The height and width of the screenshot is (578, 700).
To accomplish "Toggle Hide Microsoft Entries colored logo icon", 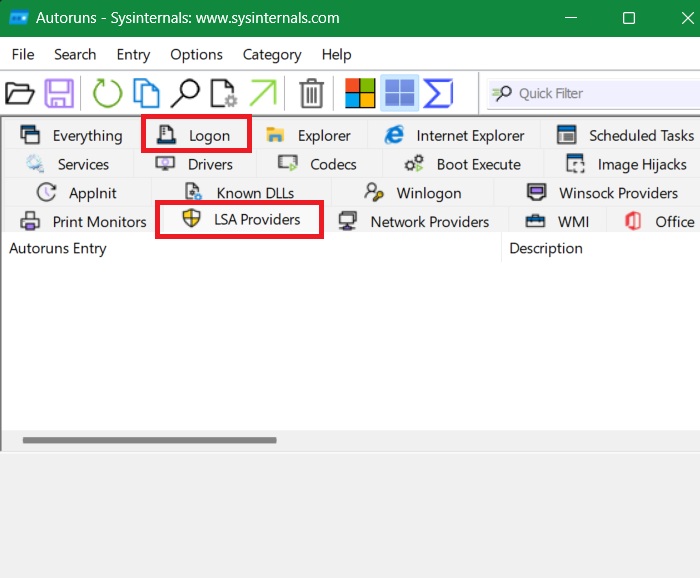I will coord(360,93).
